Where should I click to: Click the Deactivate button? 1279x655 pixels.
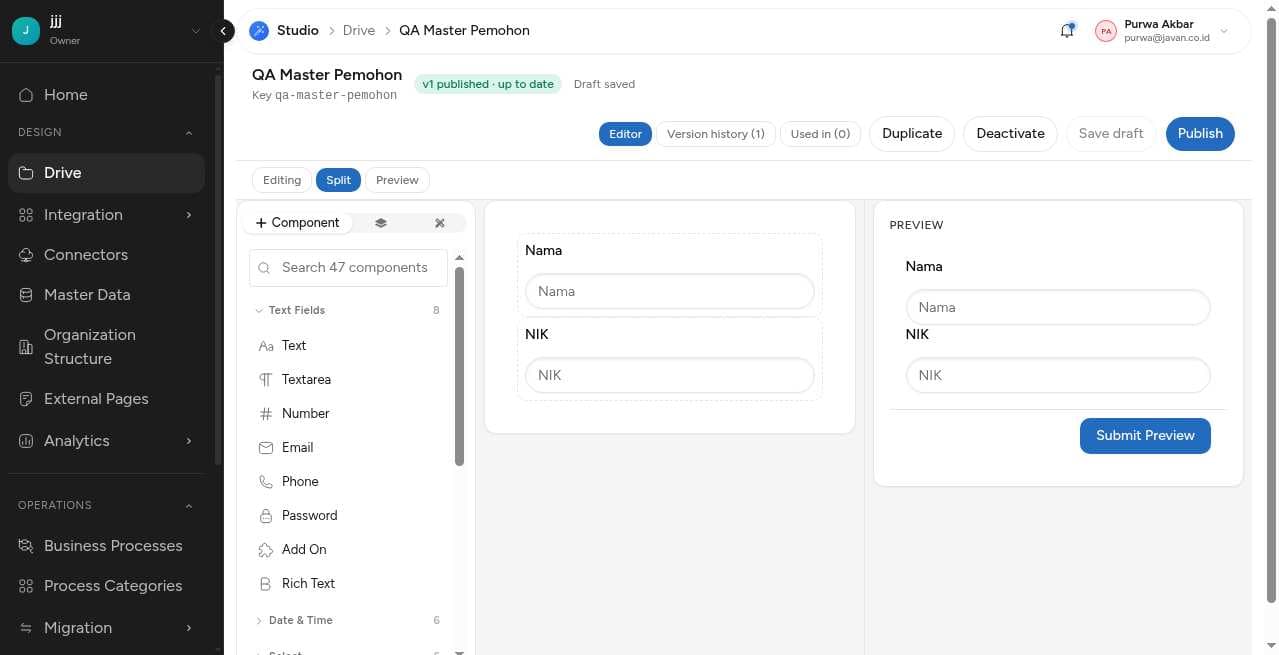(1010, 134)
